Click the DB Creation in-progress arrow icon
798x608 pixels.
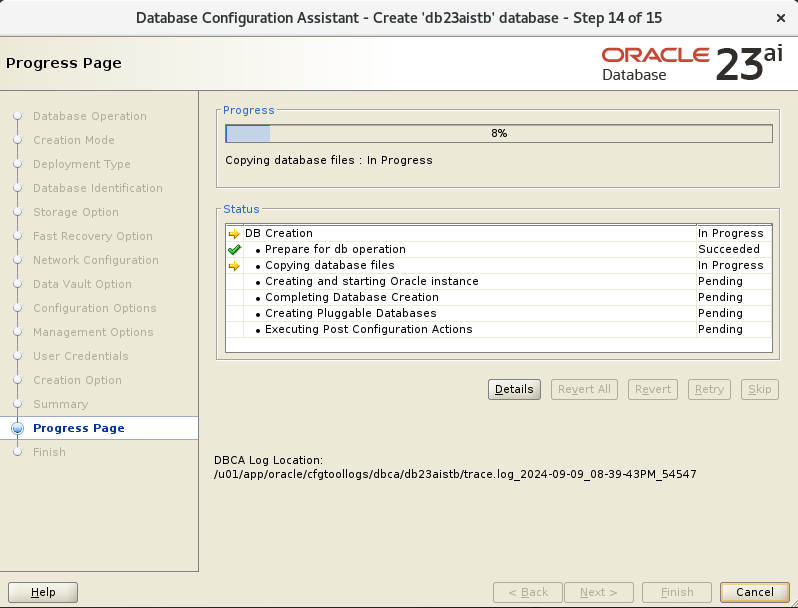point(234,234)
